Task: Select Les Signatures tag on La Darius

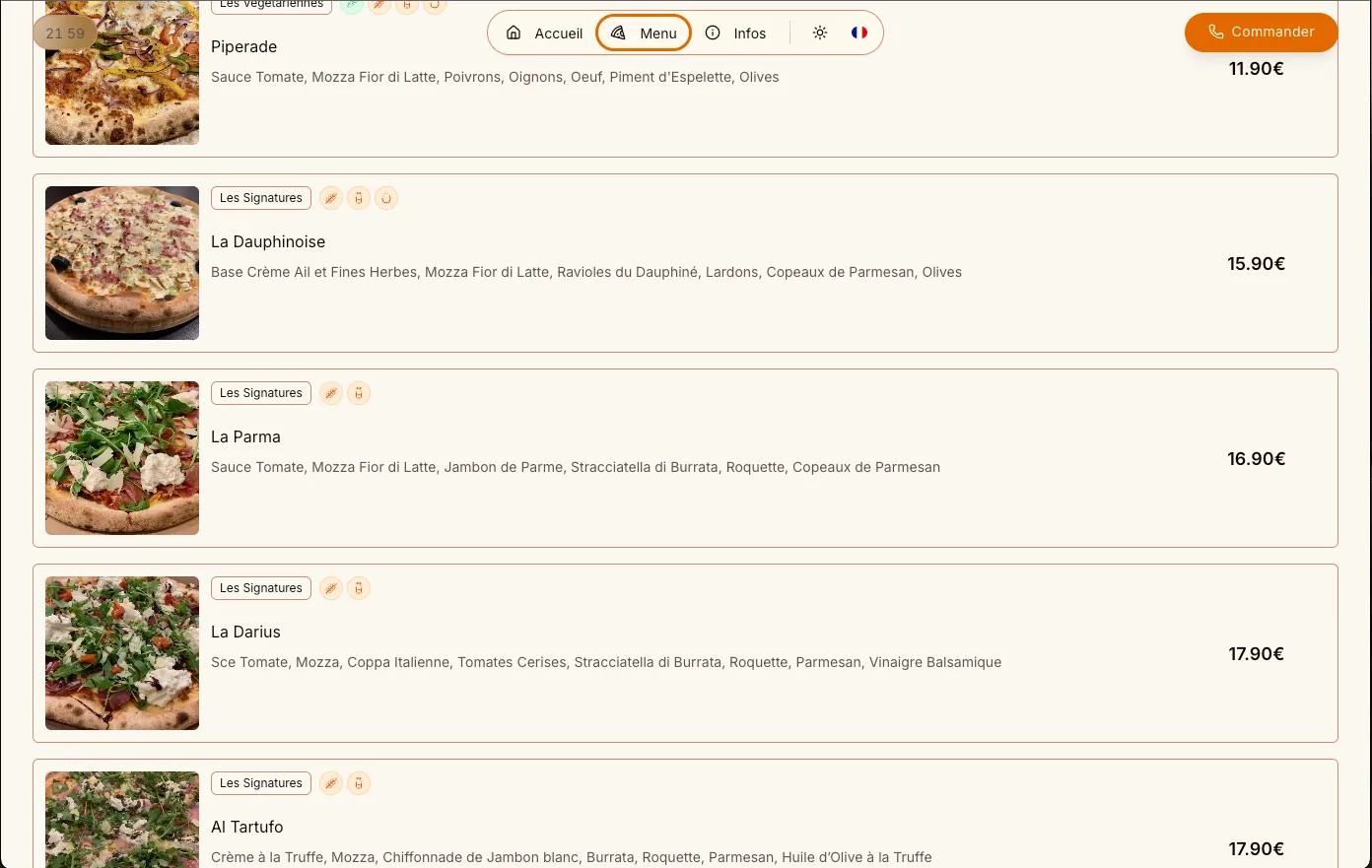Action: click(x=261, y=588)
